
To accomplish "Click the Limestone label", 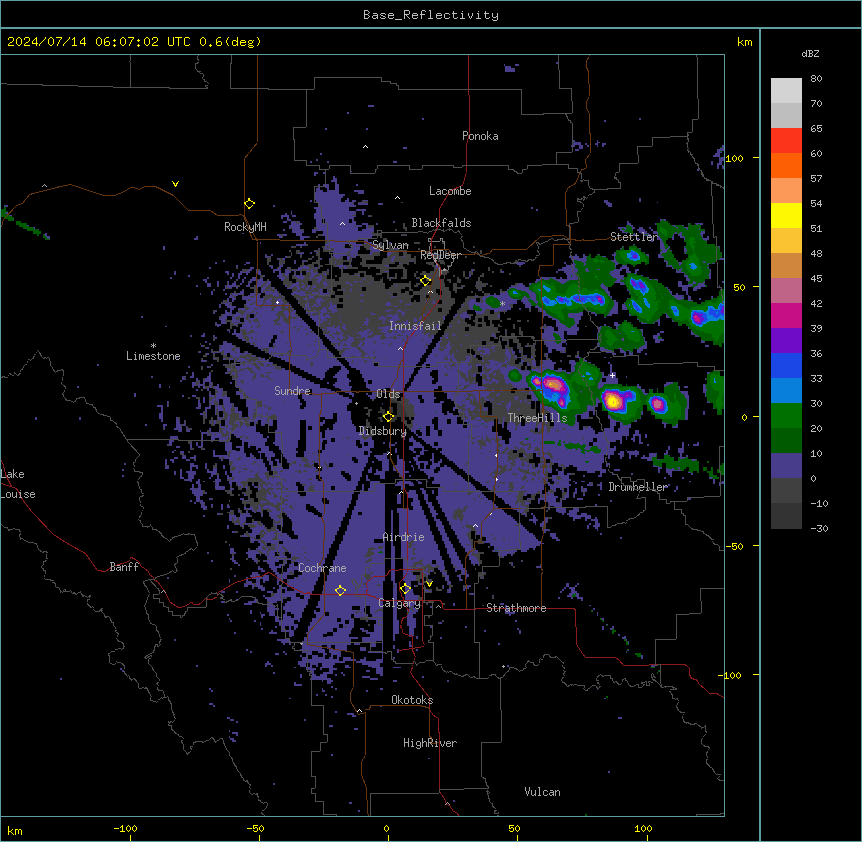I will click(153, 356).
